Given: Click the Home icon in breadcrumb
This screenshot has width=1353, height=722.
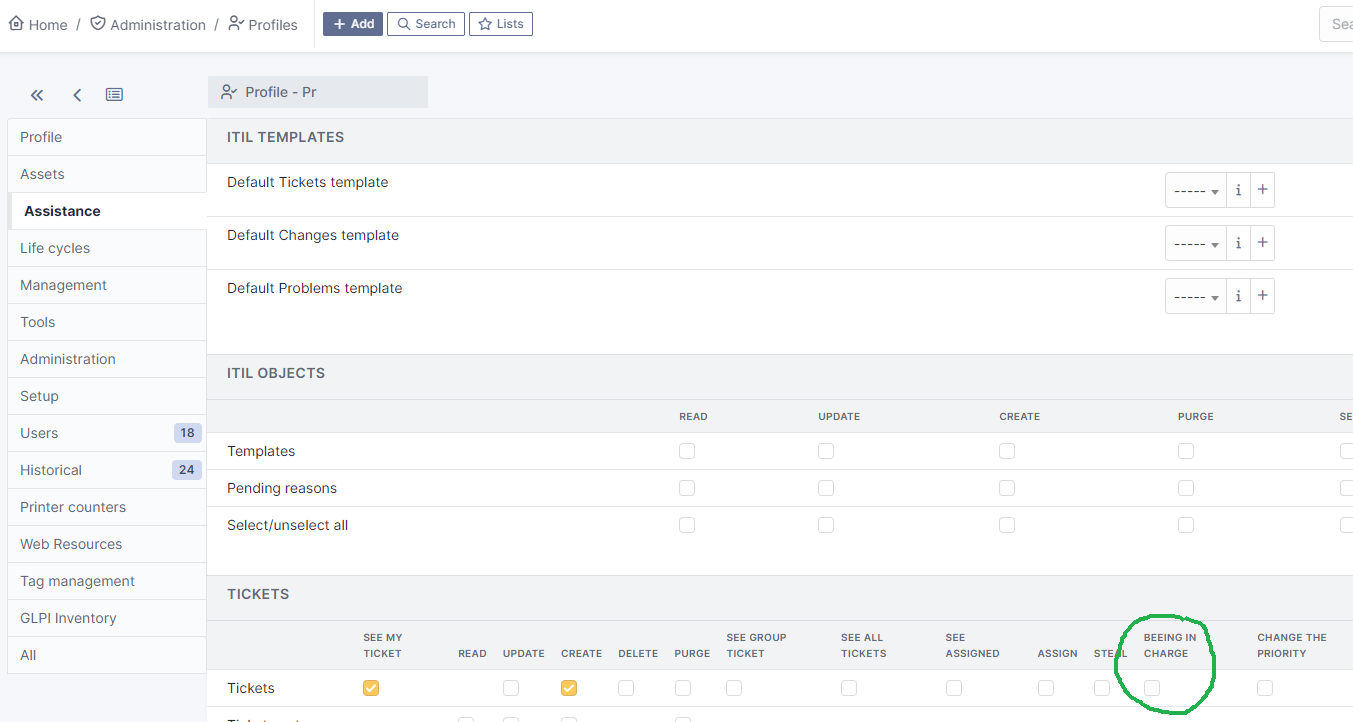Looking at the screenshot, I should 16,23.
